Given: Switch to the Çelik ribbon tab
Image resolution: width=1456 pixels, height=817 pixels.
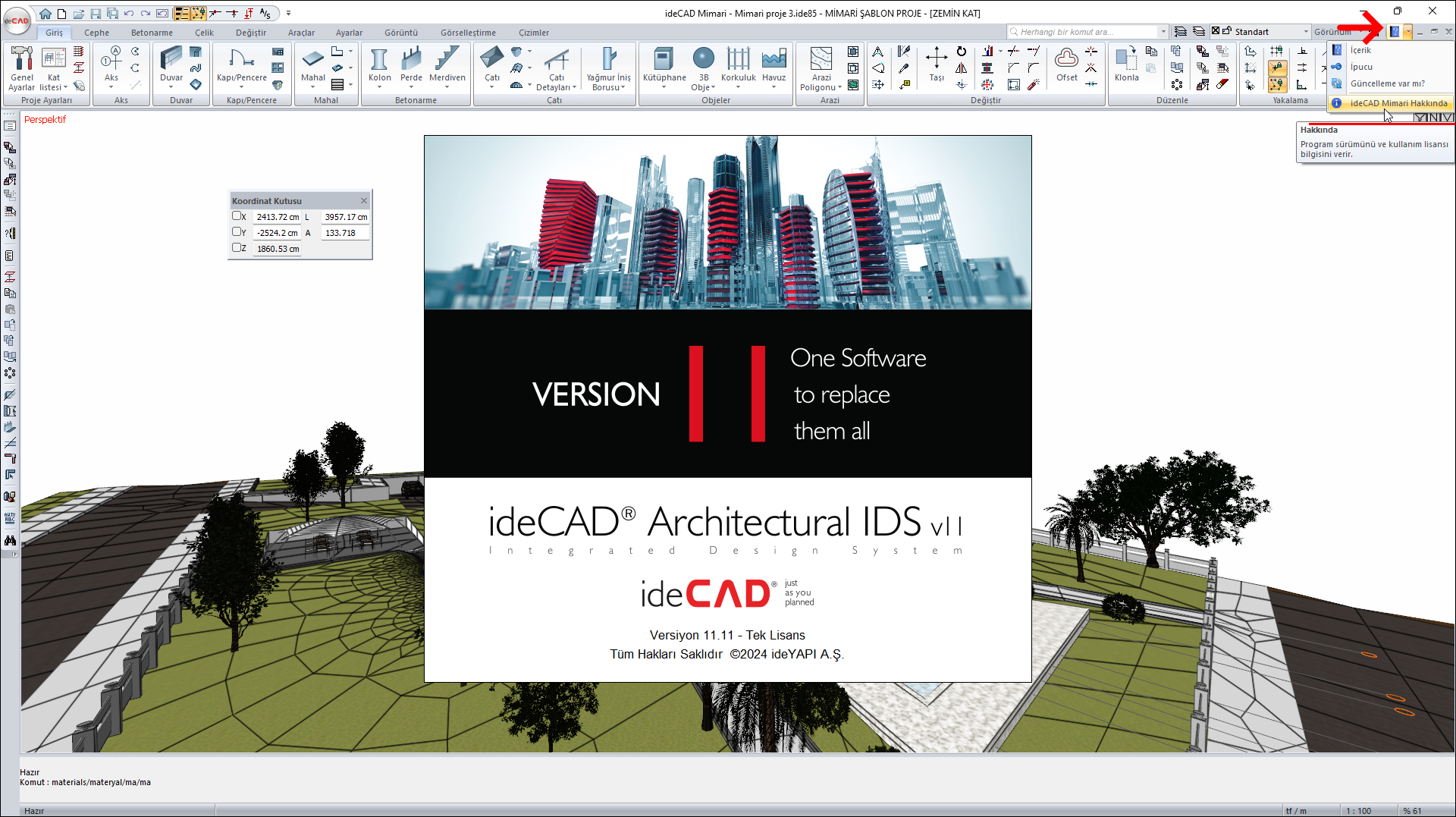Looking at the screenshot, I should coord(204,33).
